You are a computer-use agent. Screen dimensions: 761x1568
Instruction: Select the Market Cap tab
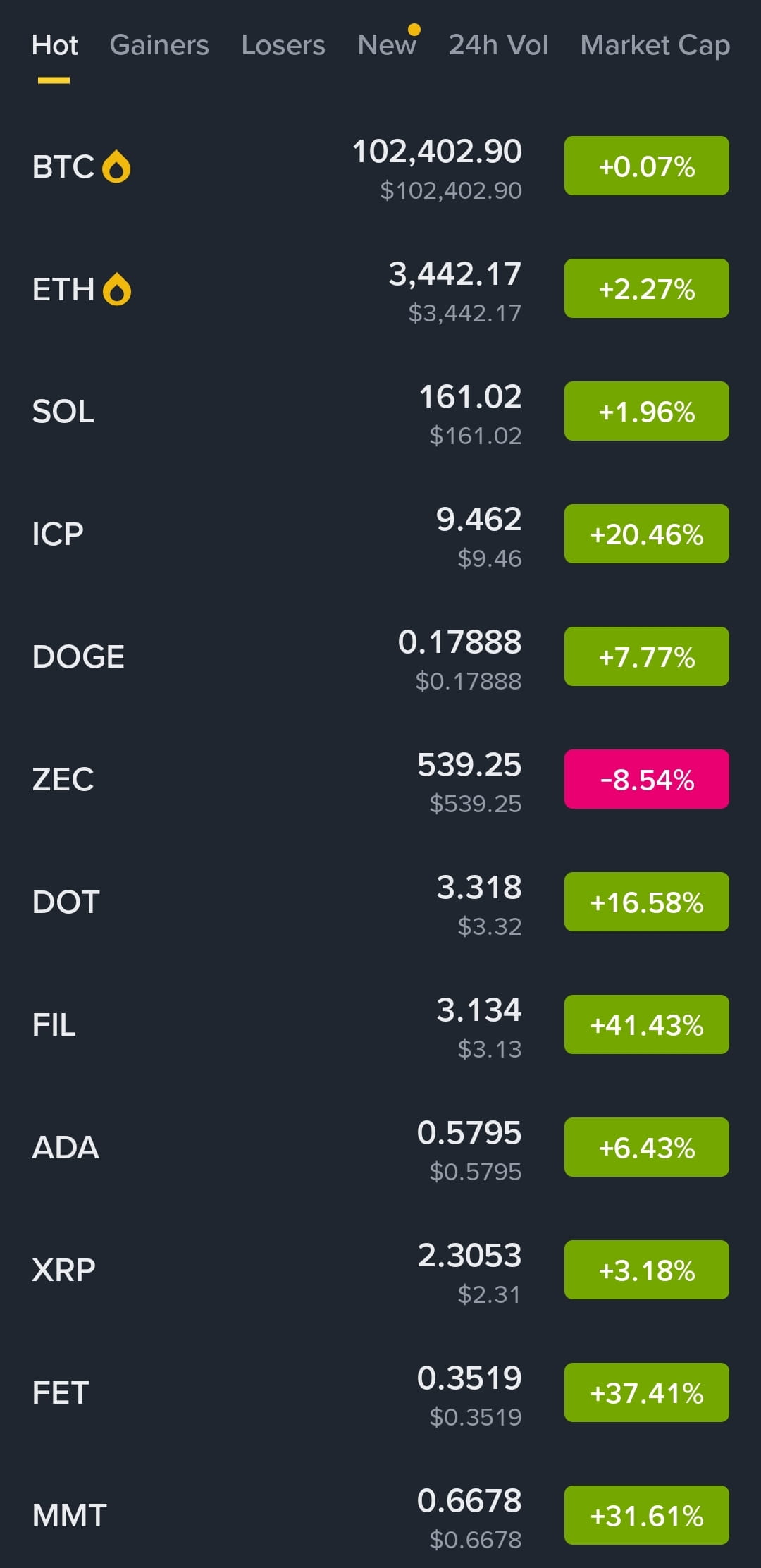click(x=655, y=45)
